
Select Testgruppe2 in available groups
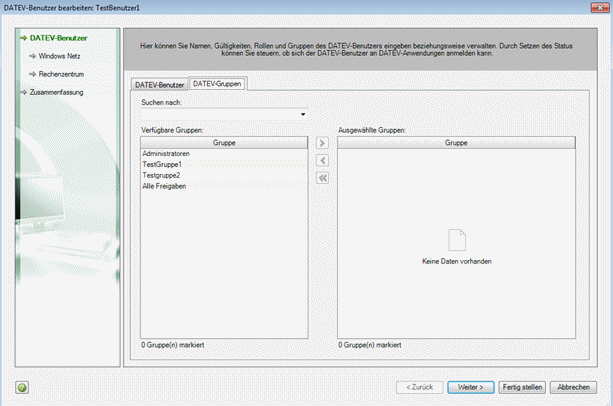click(224, 175)
